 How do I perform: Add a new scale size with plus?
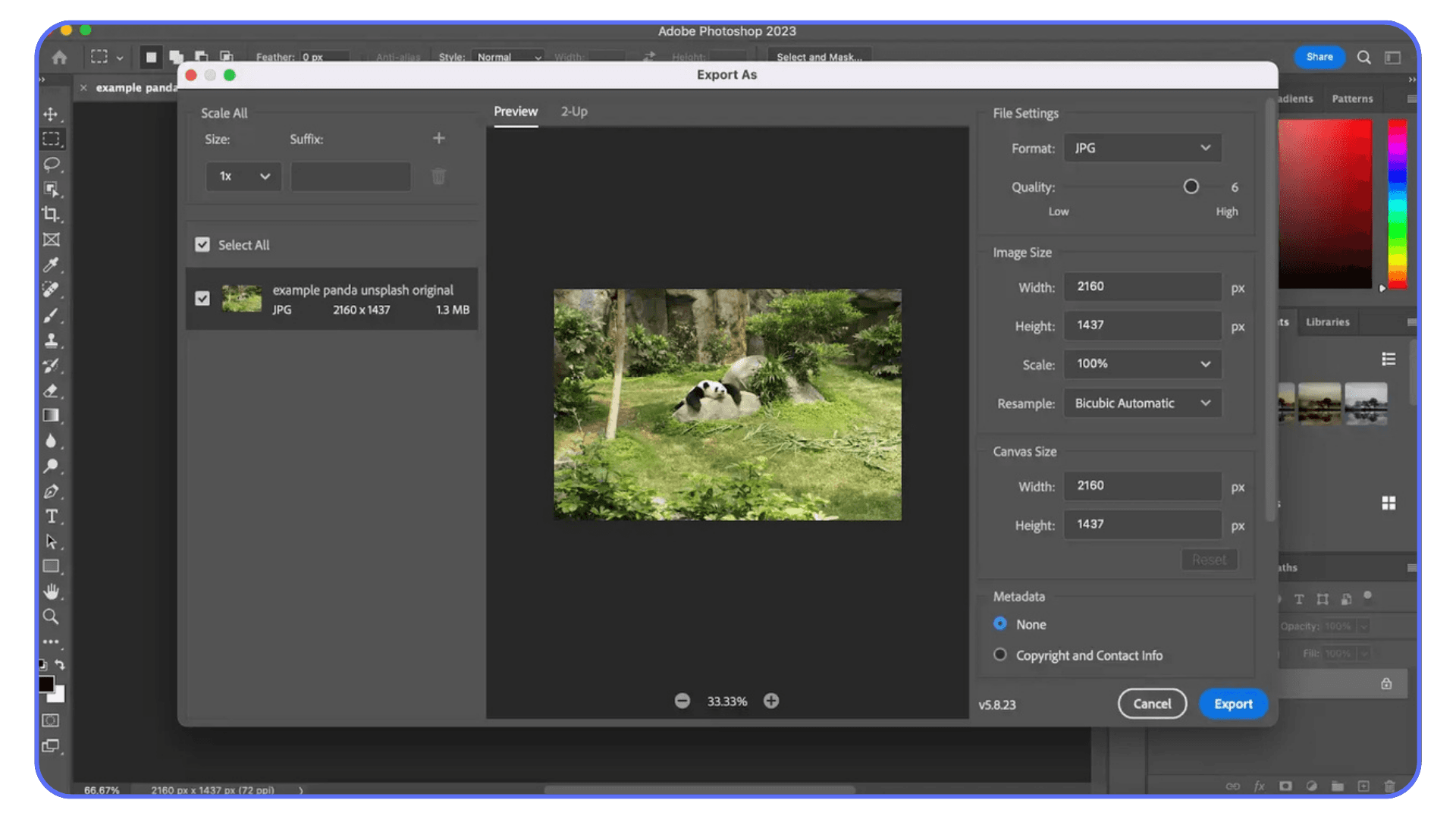coord(438,138)
